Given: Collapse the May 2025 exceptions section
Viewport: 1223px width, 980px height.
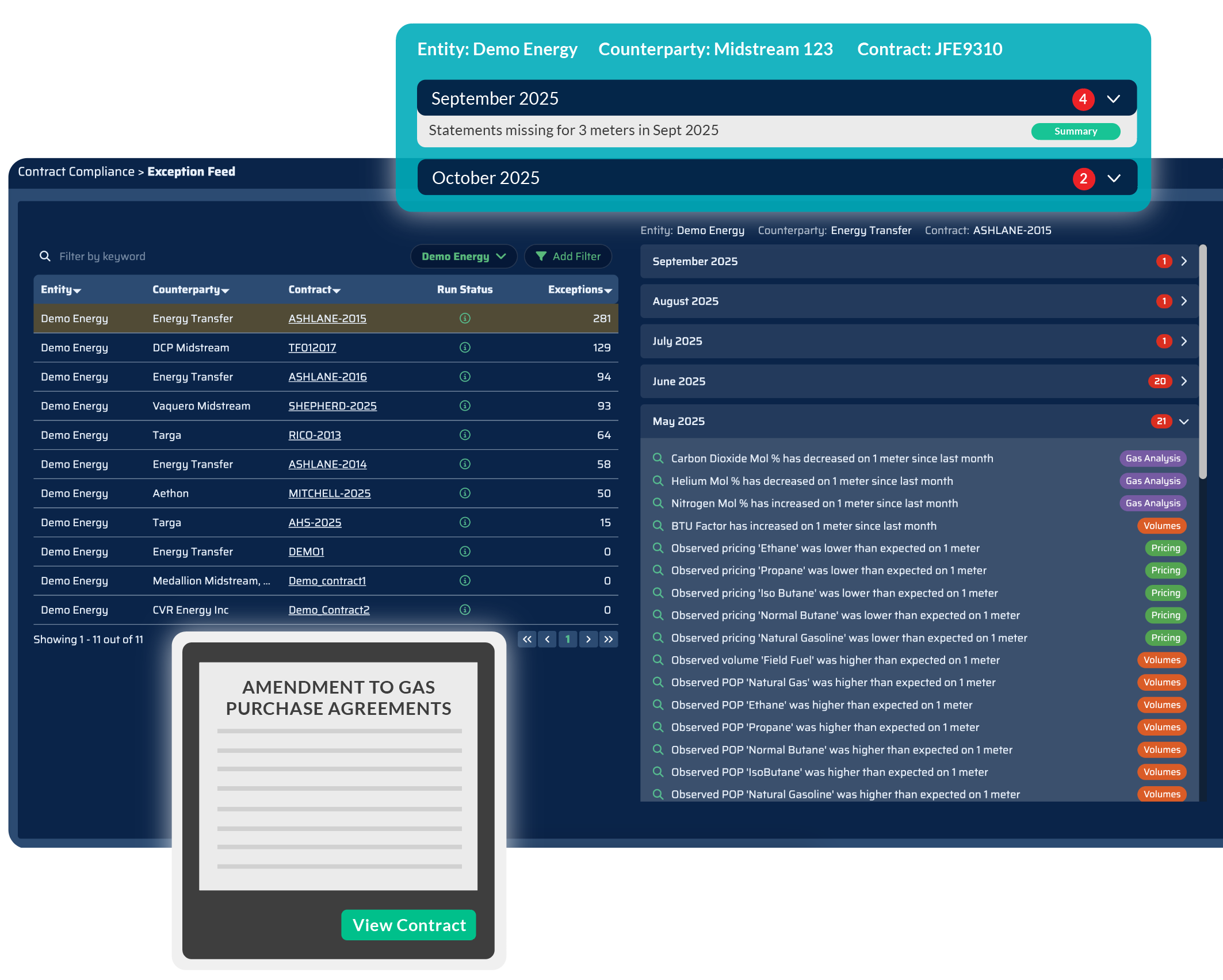Looking at the screenshot, I should (1183, 422).
